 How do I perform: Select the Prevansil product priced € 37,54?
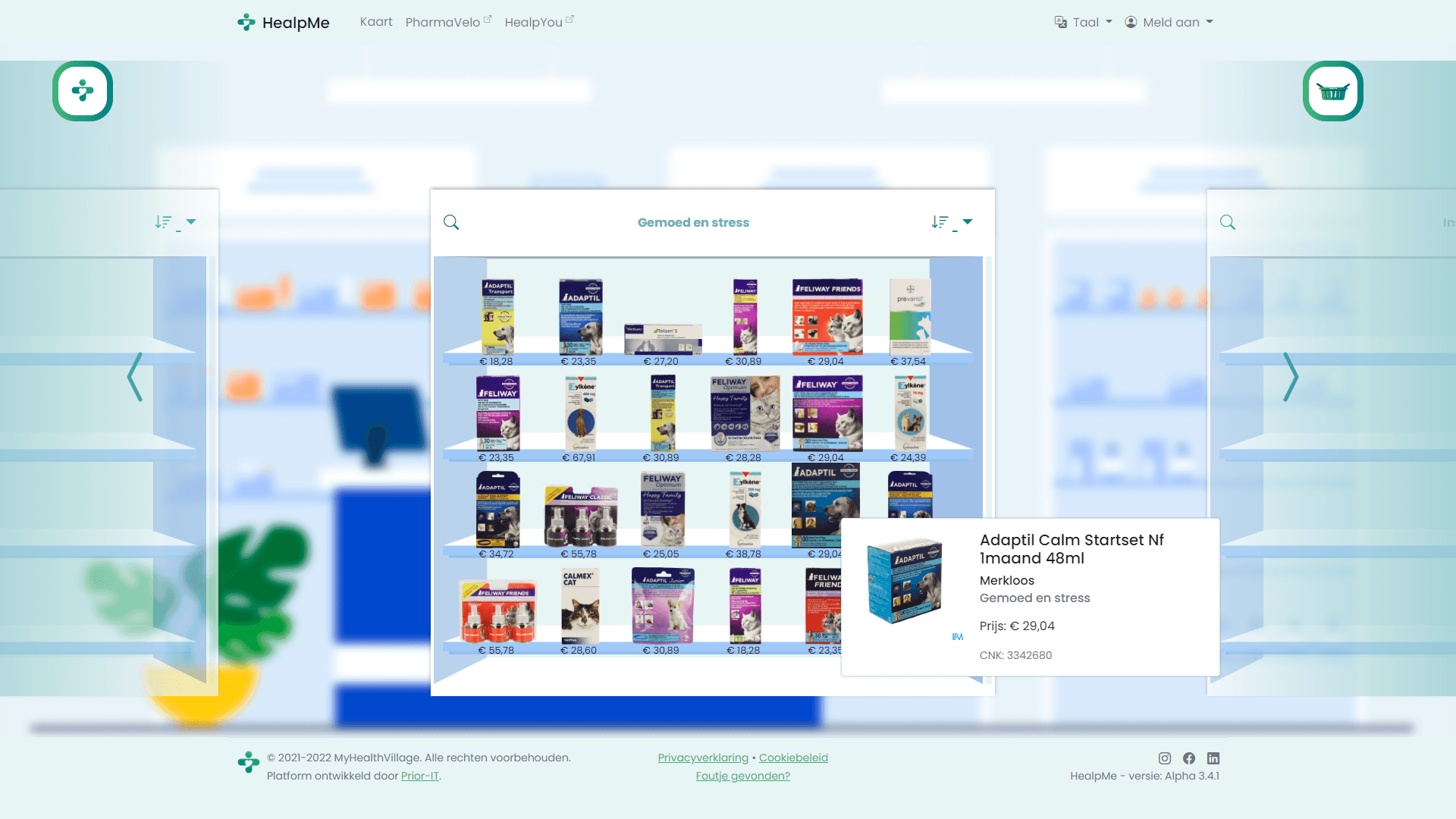coord(910,317)
